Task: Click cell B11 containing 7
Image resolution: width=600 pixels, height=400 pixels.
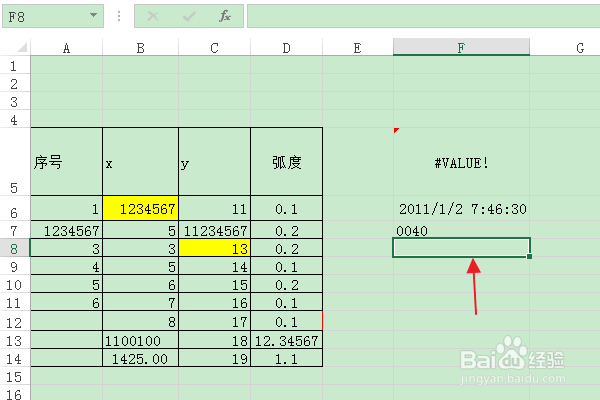Action: coord(140,303)
